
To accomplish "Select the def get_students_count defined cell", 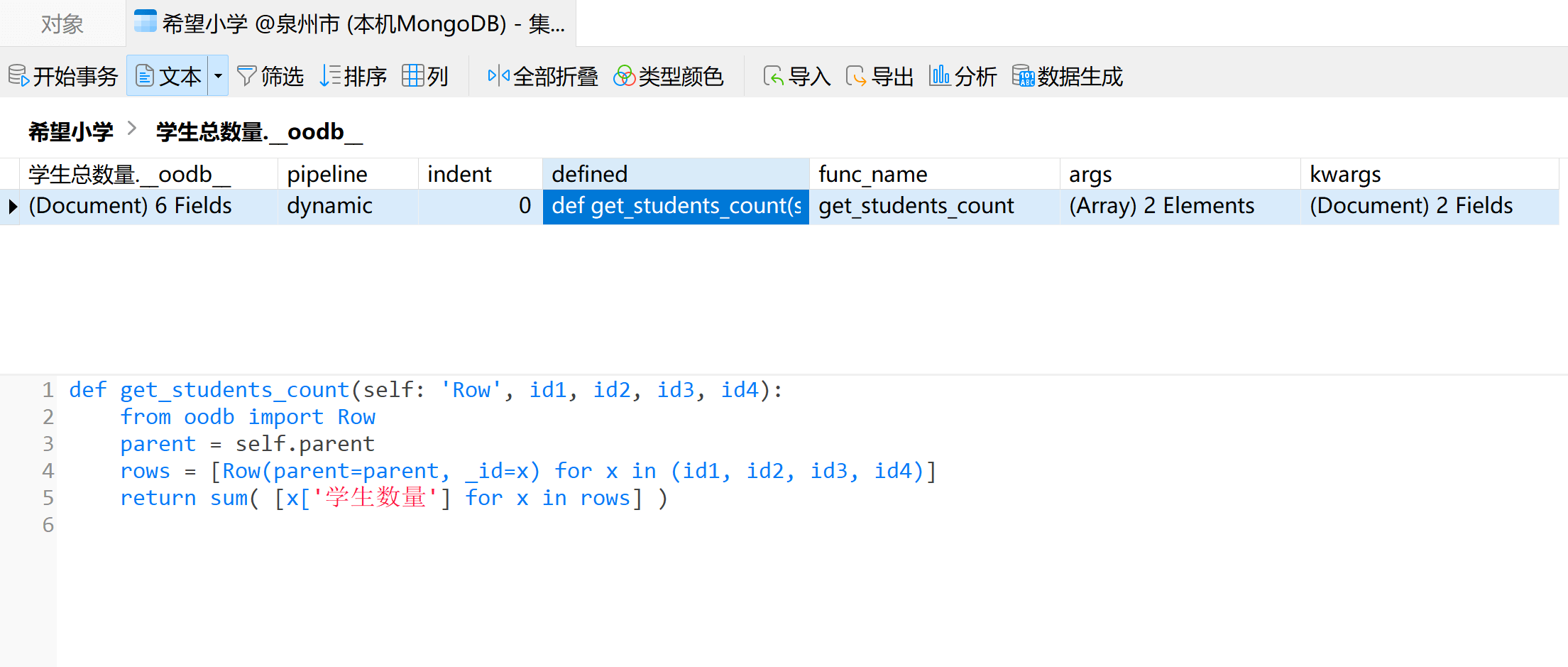I will click(x=676, y=207).
